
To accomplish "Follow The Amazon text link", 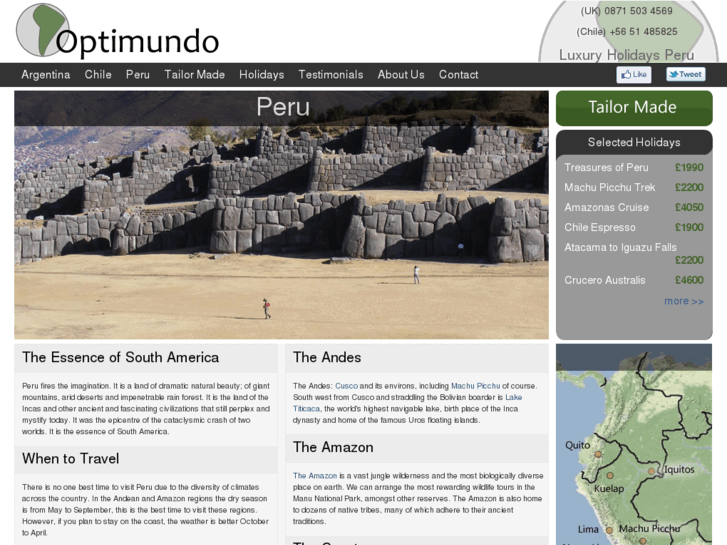I will pyautogui.click(x=315, y=476).
